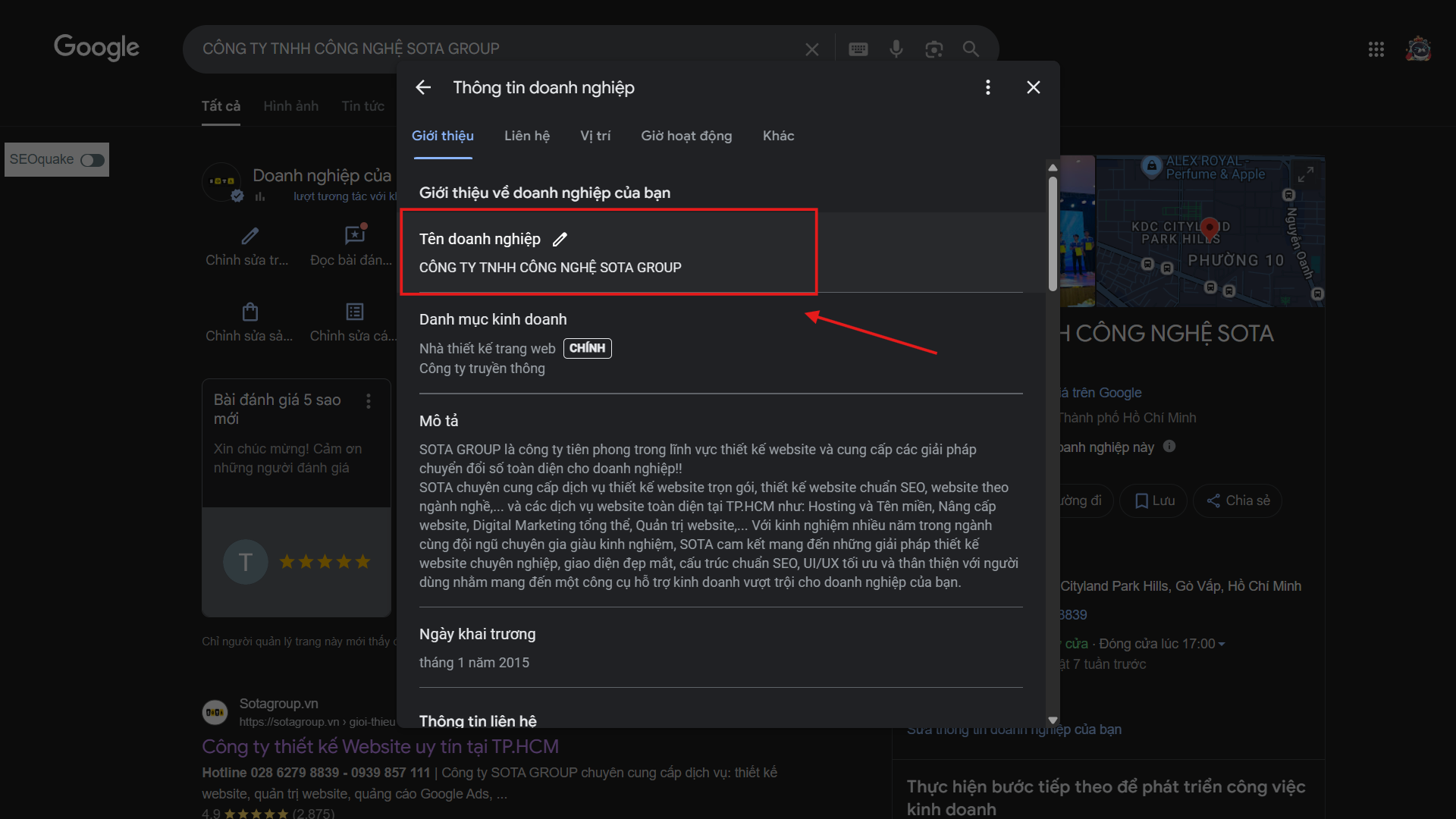Screen dimensions: 1456x819
Task: Click the Lưu save button
Action: [1153, 500]
